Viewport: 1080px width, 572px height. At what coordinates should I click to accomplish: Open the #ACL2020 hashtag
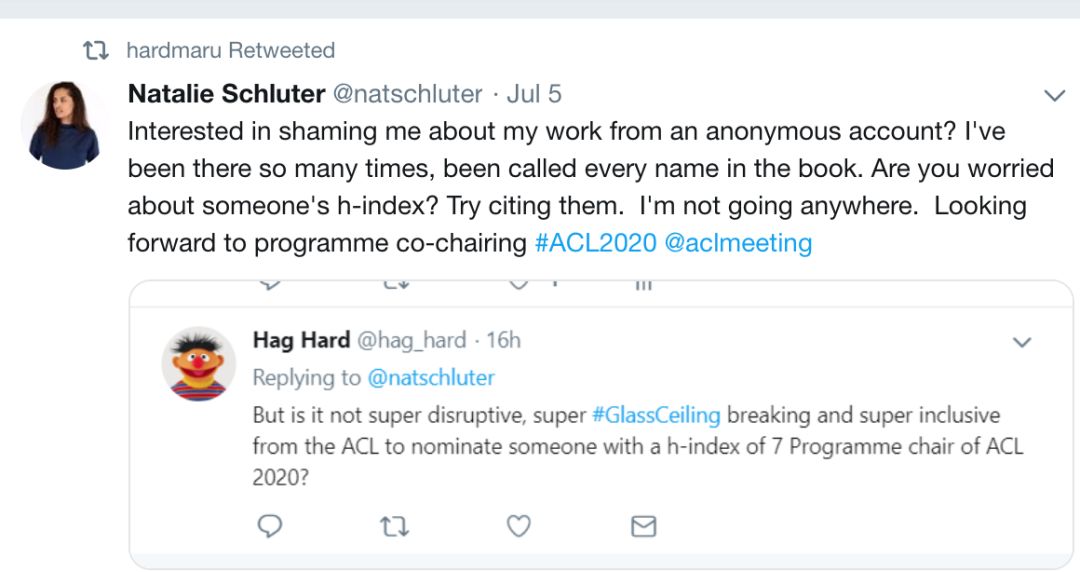point(595,243)
